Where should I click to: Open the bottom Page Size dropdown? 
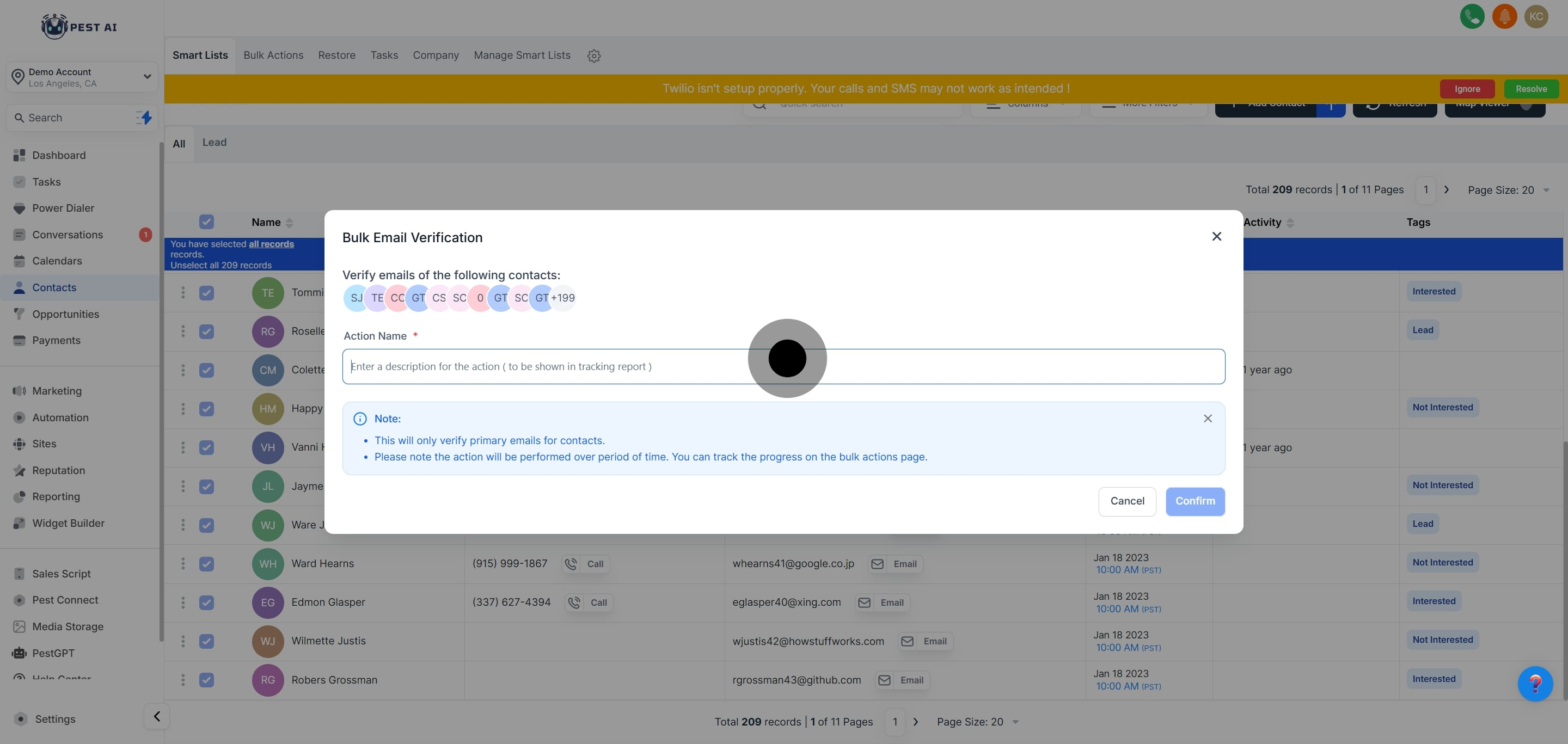(x=977, y=722)
